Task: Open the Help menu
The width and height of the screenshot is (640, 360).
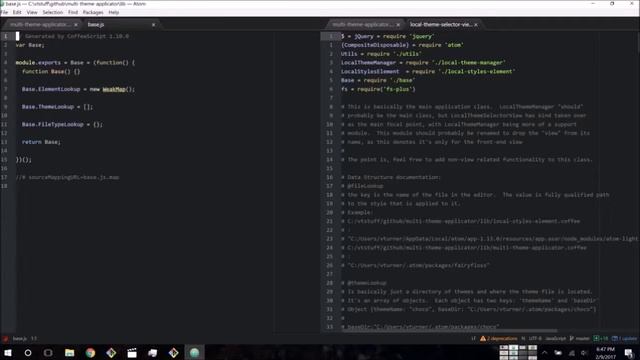Action: pos(113,12)
